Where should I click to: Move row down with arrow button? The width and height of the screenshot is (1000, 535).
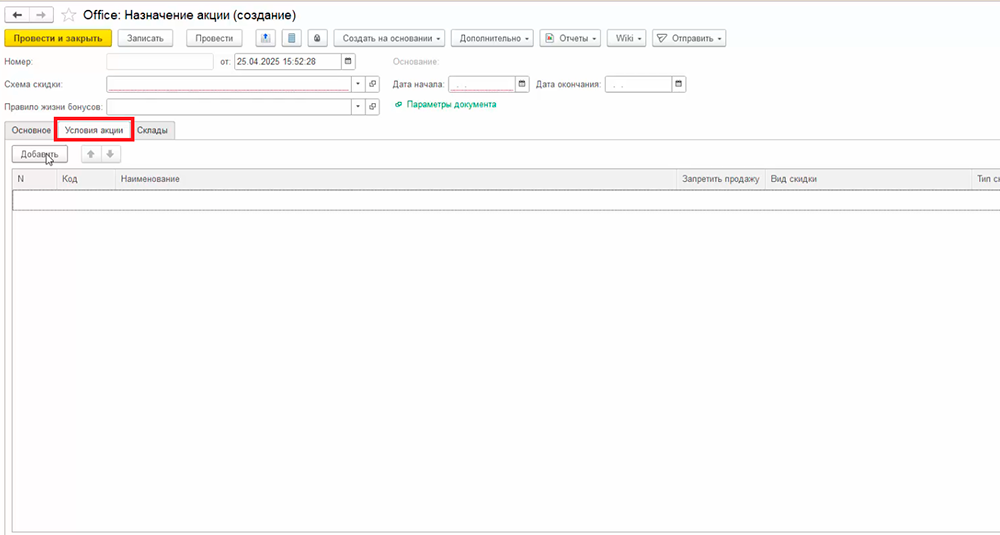click(110, 154)
